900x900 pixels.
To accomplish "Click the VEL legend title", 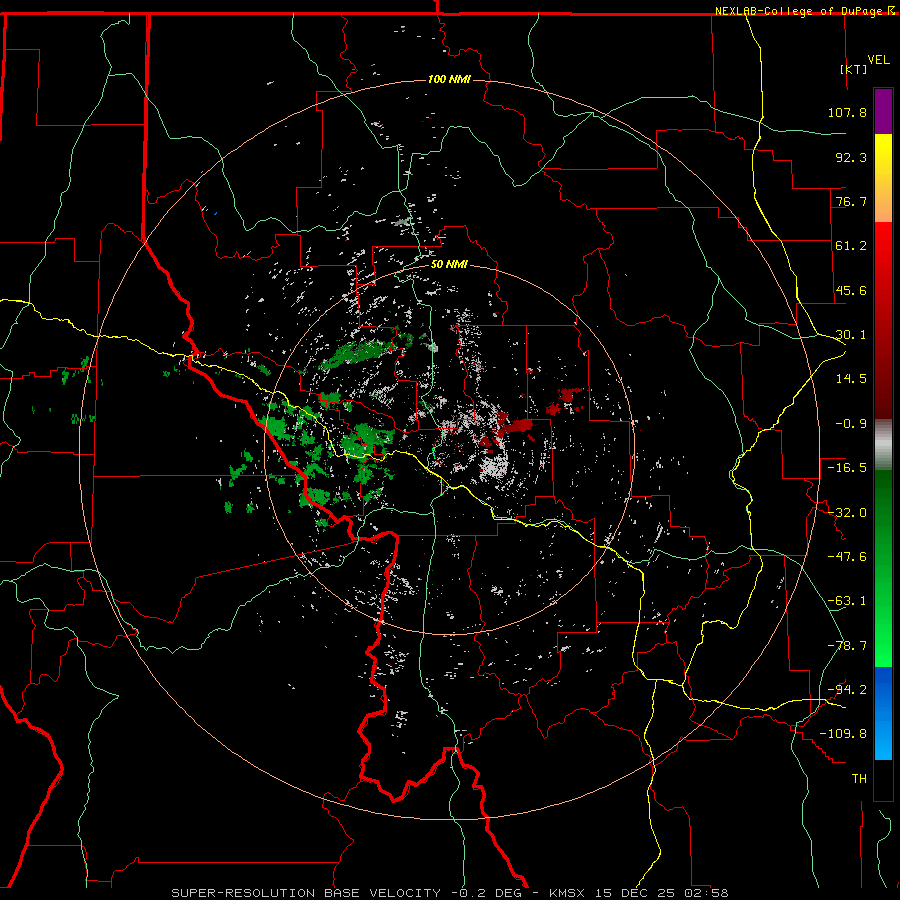I will (878, 60).
